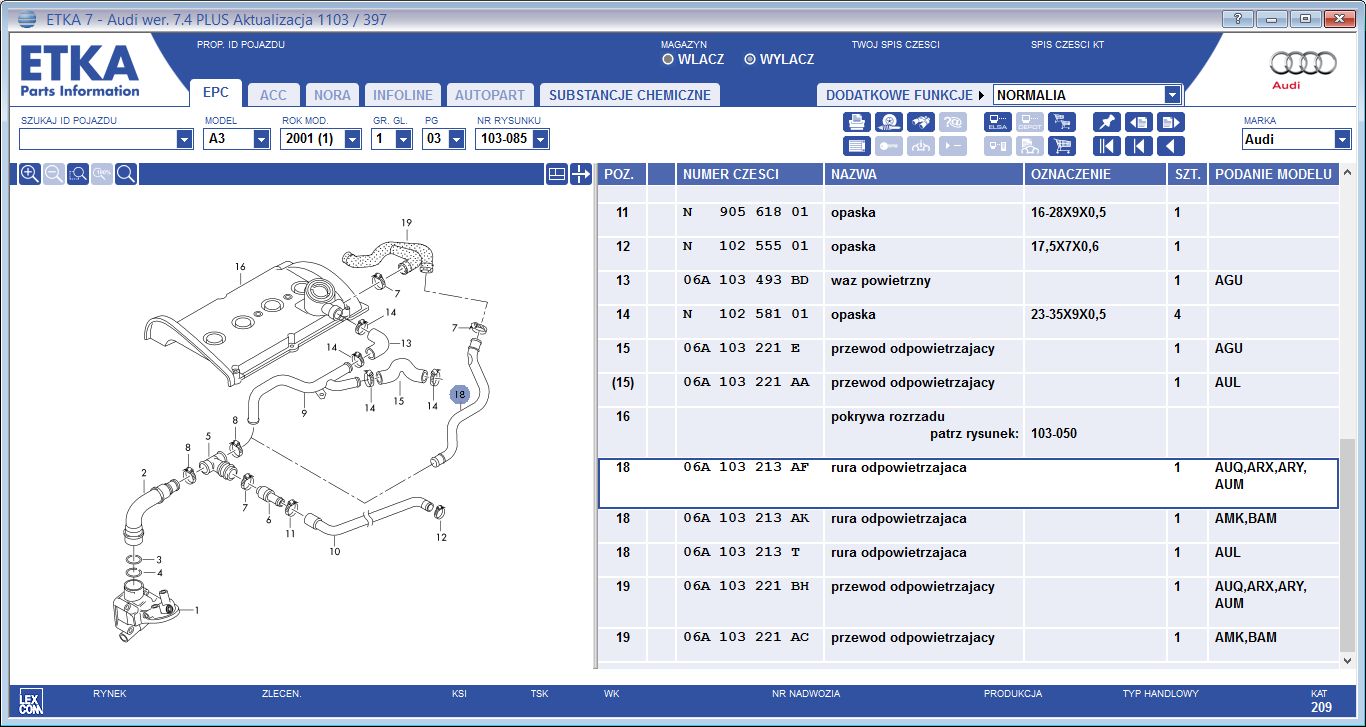Open the NORA tab
Viewport: 1366px width, 727px height.
click(332, 95)
